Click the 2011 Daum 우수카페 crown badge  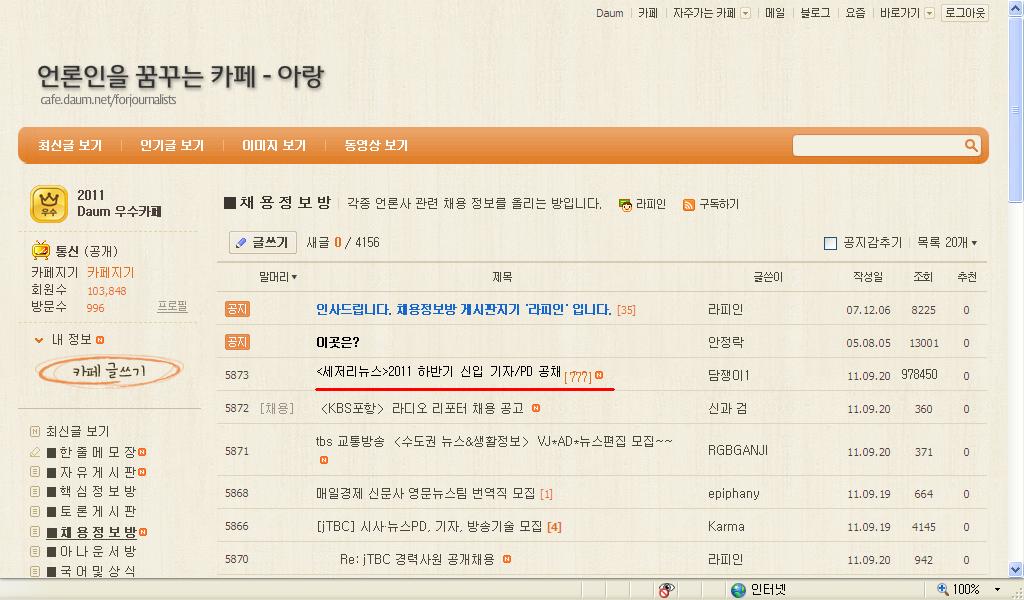[49, 204]
